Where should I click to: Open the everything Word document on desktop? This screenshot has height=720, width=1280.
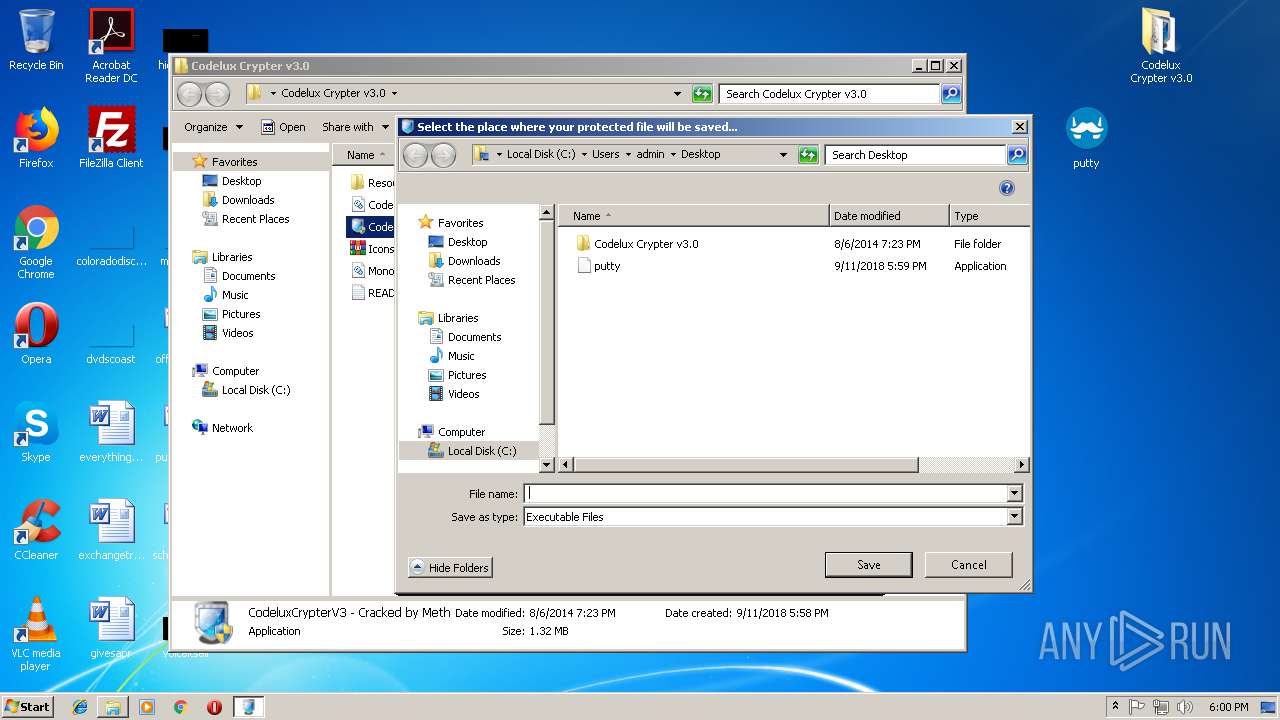pyautogui.click(x=111, y=432)
